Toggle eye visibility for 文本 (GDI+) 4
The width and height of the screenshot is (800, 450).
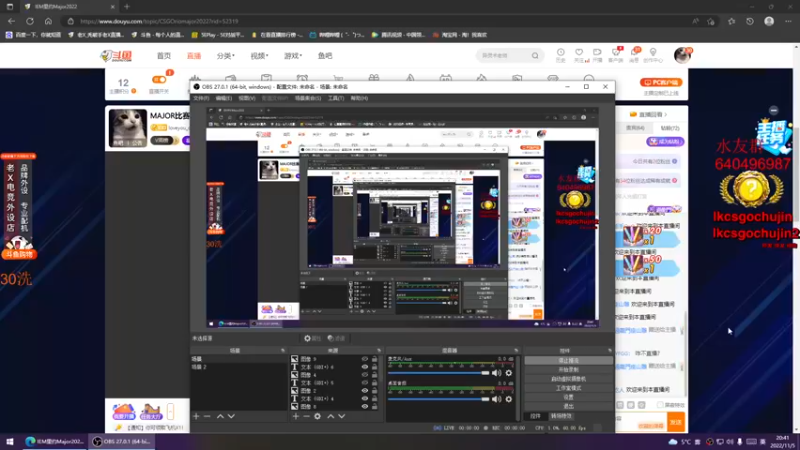[364, 398]
